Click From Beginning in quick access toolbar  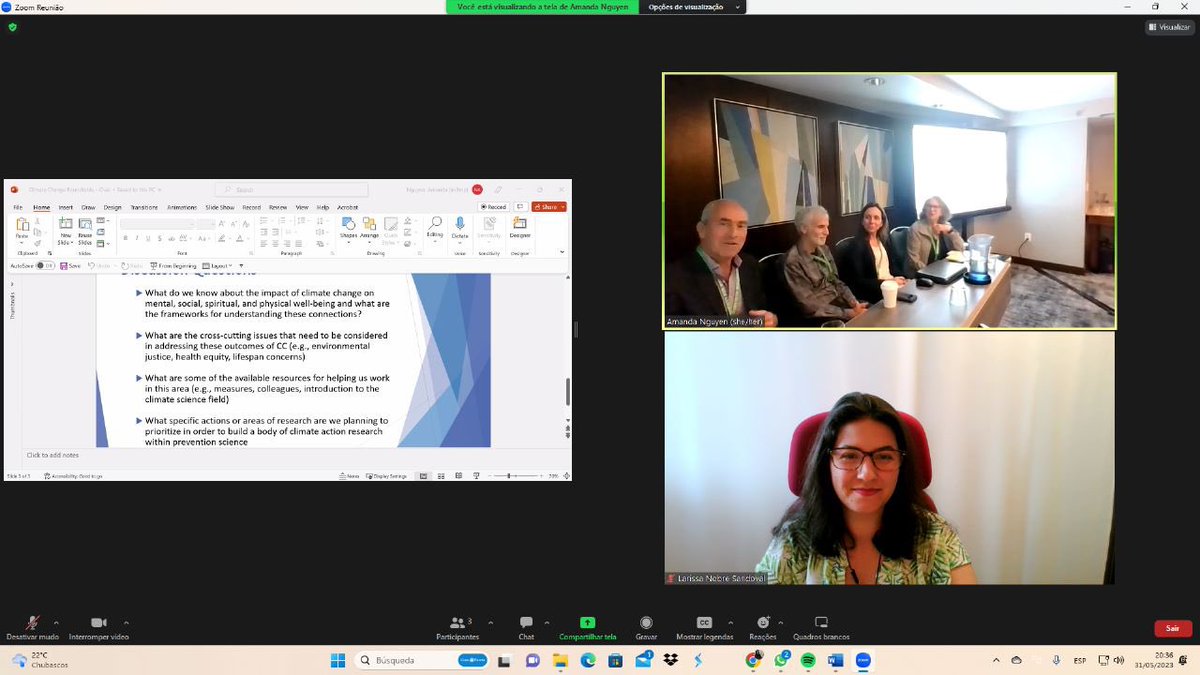tap(173, 266)
